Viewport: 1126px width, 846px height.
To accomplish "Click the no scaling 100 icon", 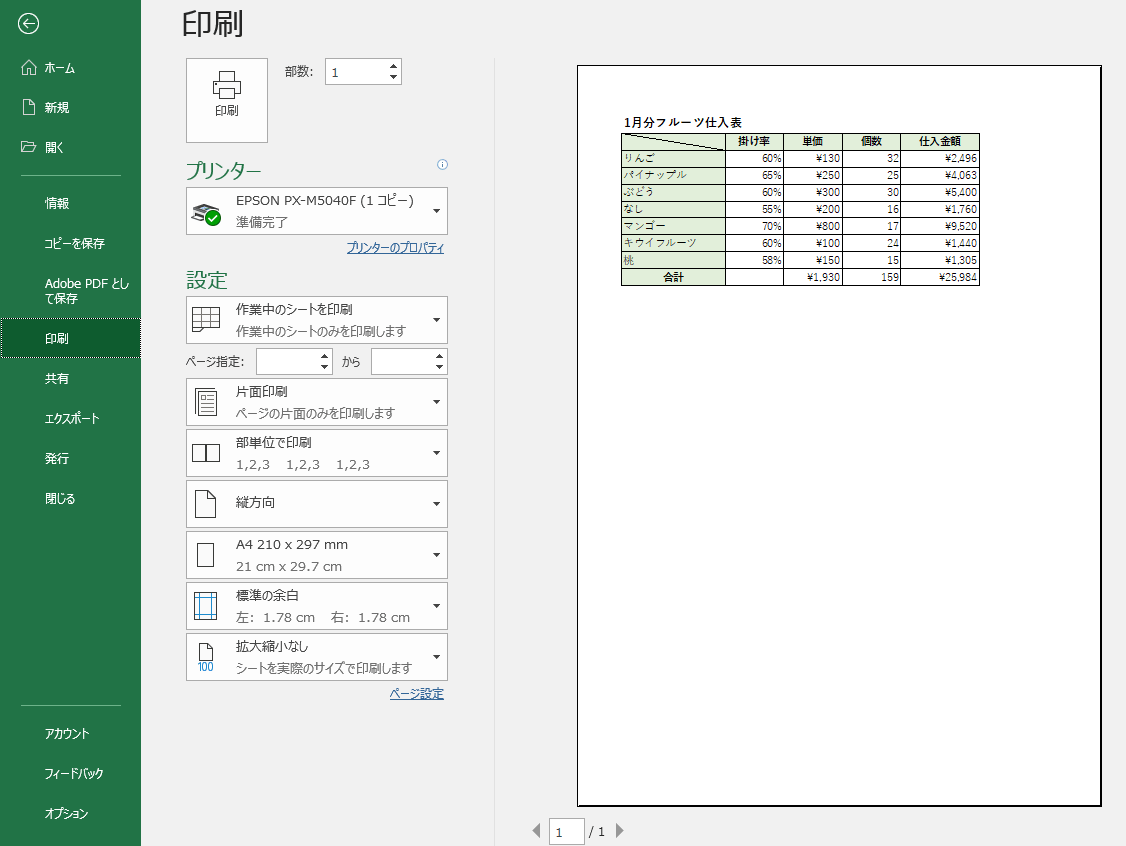I will 206,657.
